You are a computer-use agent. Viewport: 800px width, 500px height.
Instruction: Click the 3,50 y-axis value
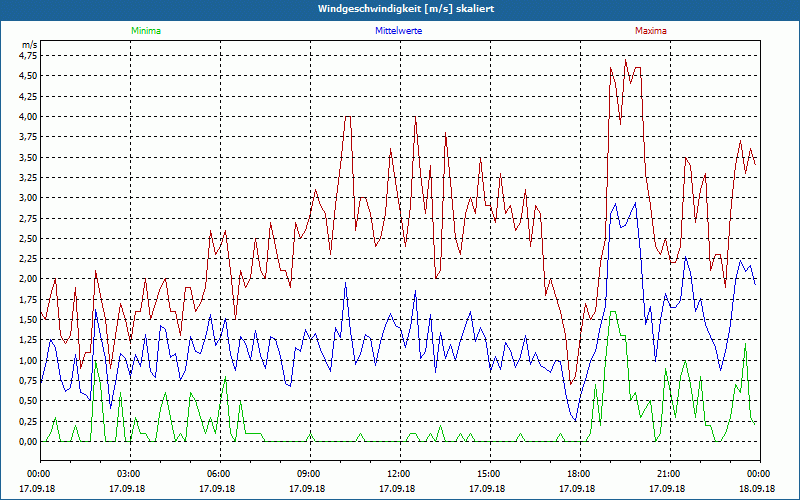(28, 157)
